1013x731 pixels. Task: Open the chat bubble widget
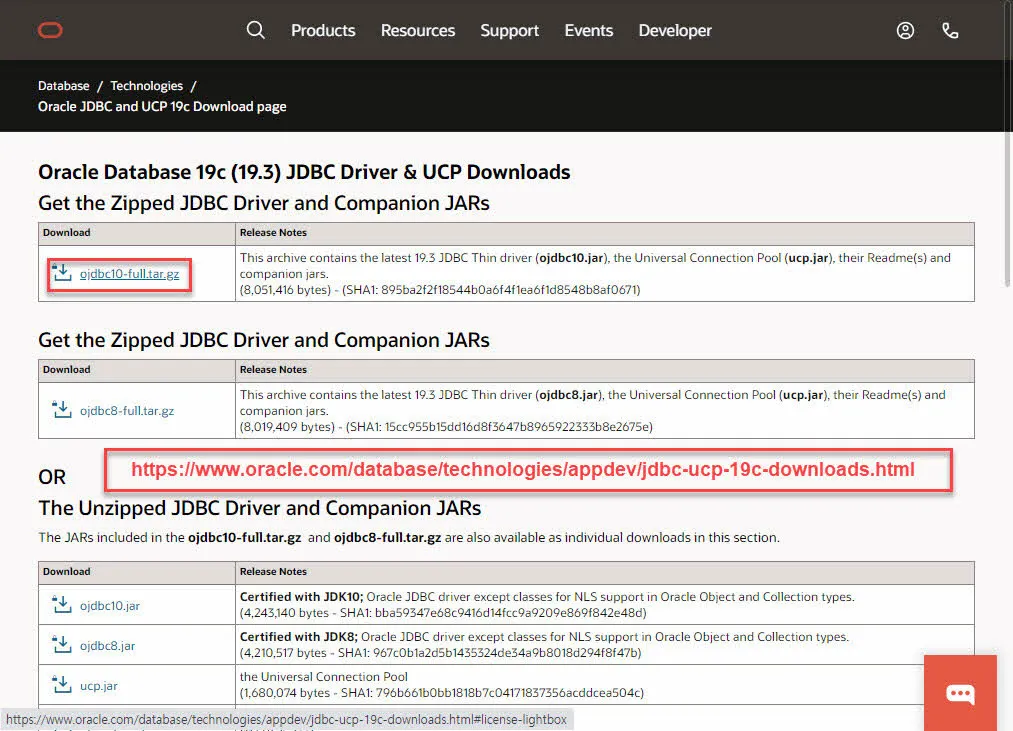click(960, 694)
